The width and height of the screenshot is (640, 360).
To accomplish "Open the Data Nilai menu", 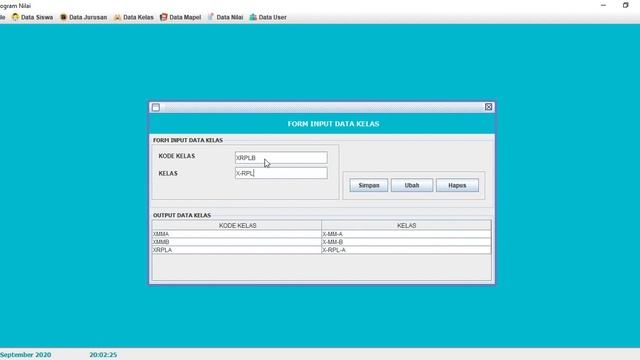I will pos(225,17).
